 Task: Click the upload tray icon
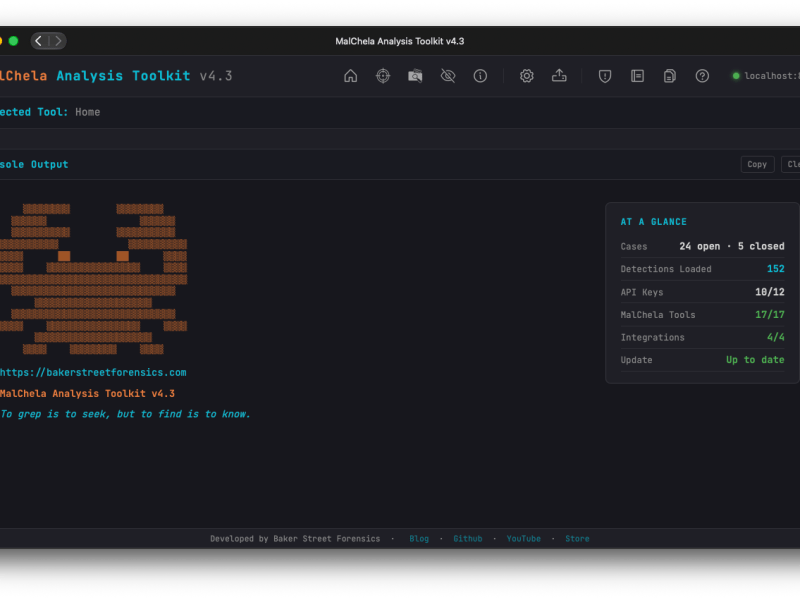(x=559, y=76)
